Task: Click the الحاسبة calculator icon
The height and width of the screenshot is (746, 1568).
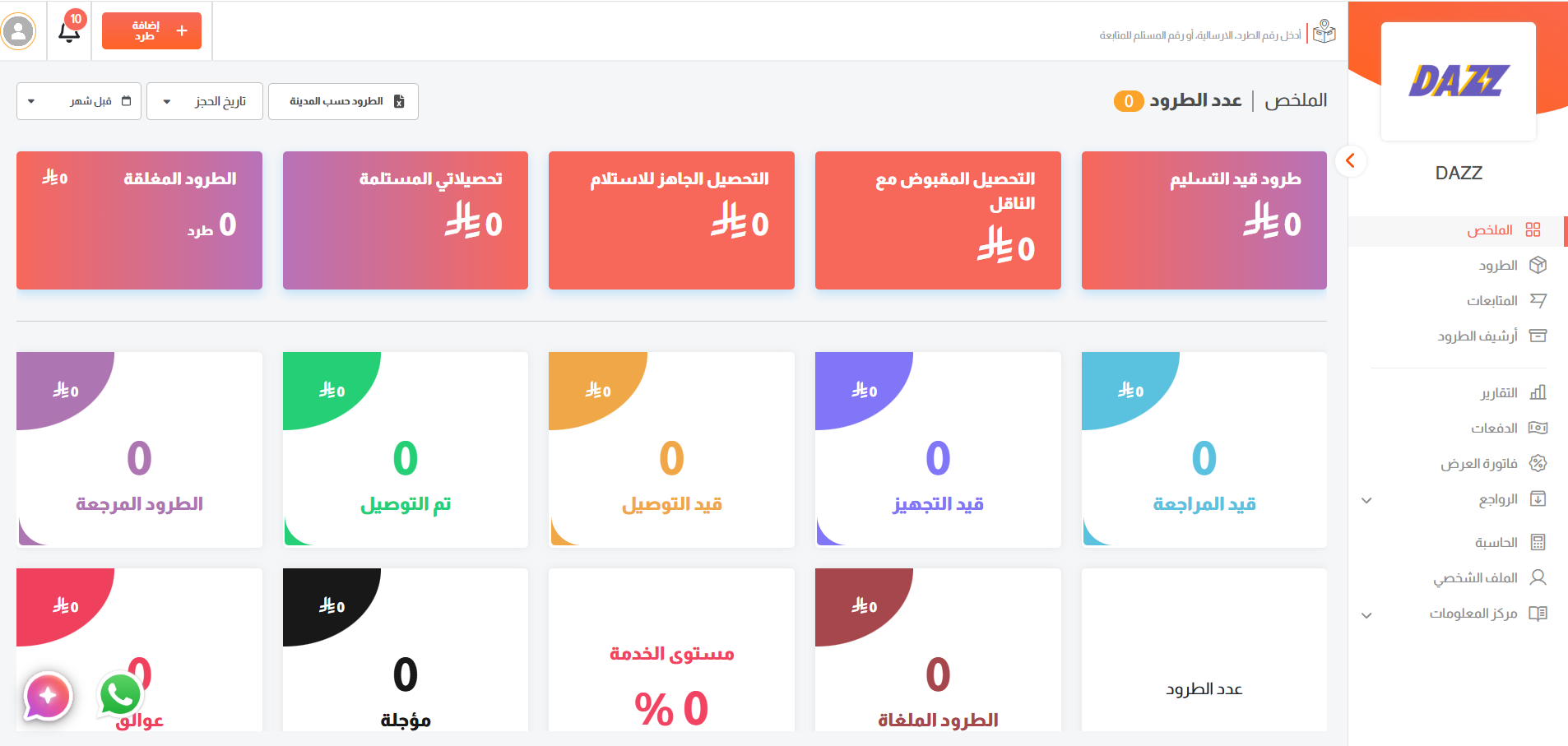Action: coord(1538,542)
